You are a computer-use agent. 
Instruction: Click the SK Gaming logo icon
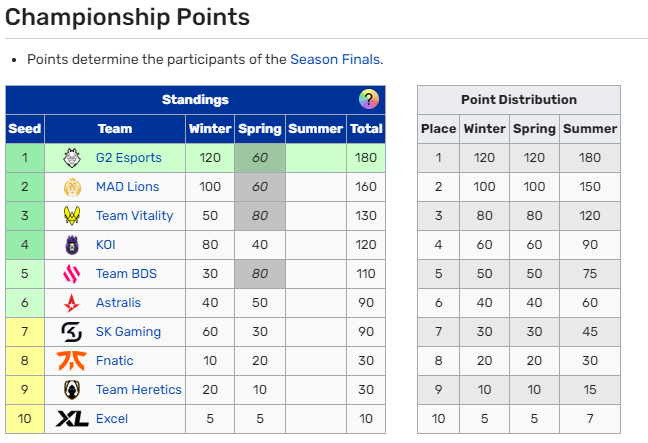point(72,332)
